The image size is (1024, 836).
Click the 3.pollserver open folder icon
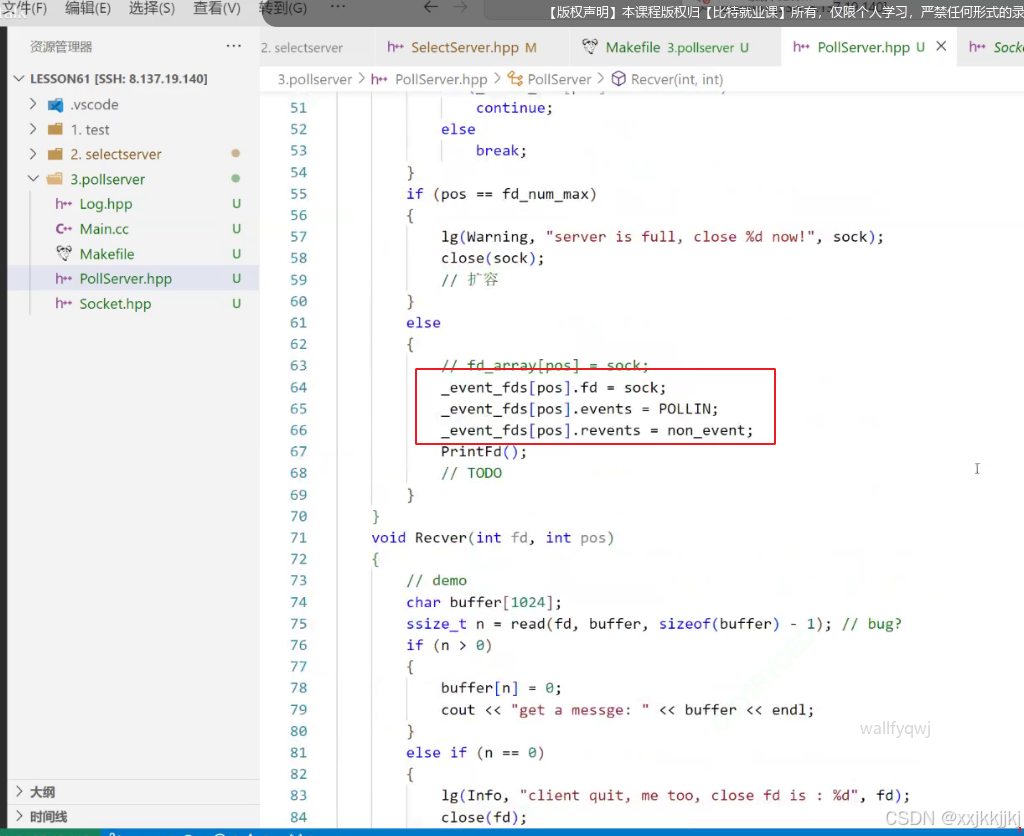(56, 178)
